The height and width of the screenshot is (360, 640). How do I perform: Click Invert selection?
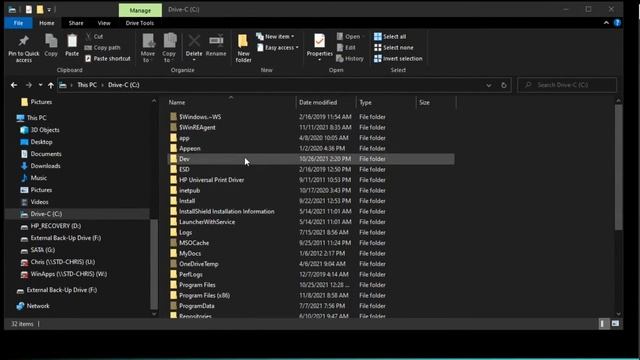coord(398,58)
